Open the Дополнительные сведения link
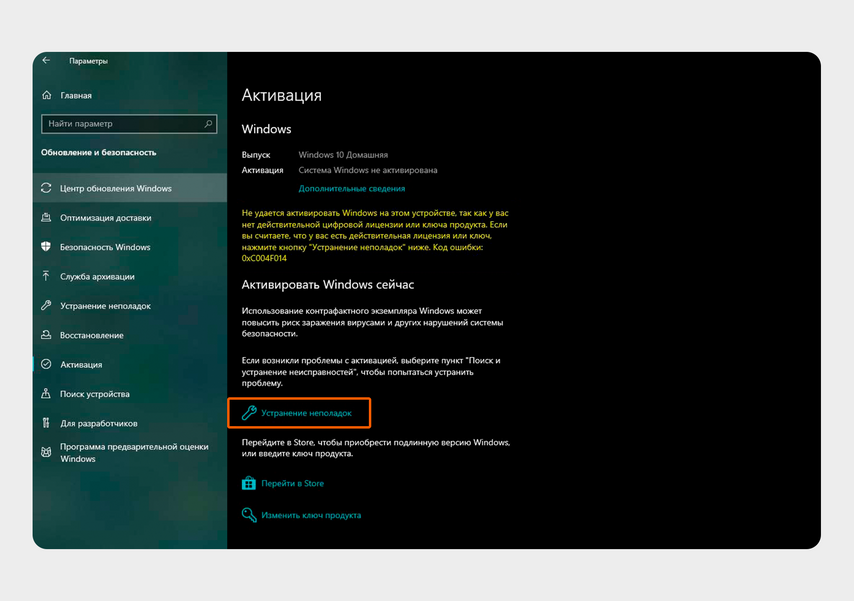Screen dimensions: 854x601 tap(352, 189)
